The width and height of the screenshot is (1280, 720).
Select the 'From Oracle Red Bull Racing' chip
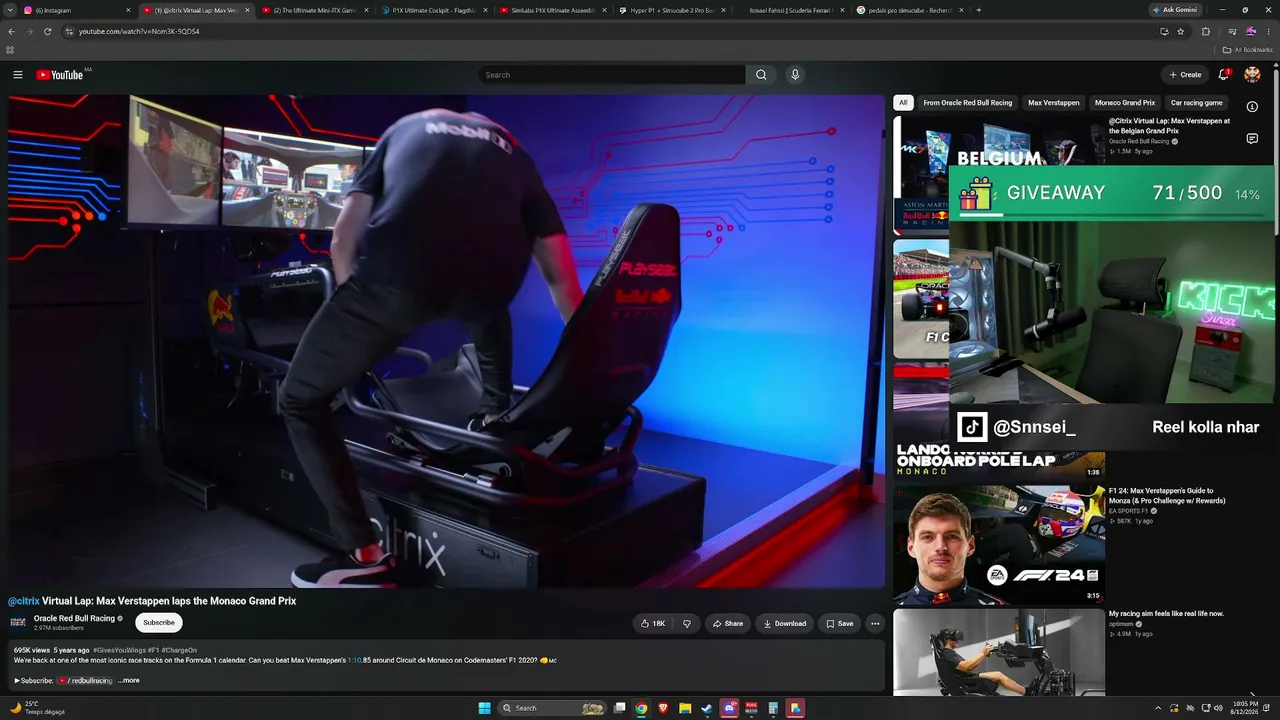coord(968,103)
